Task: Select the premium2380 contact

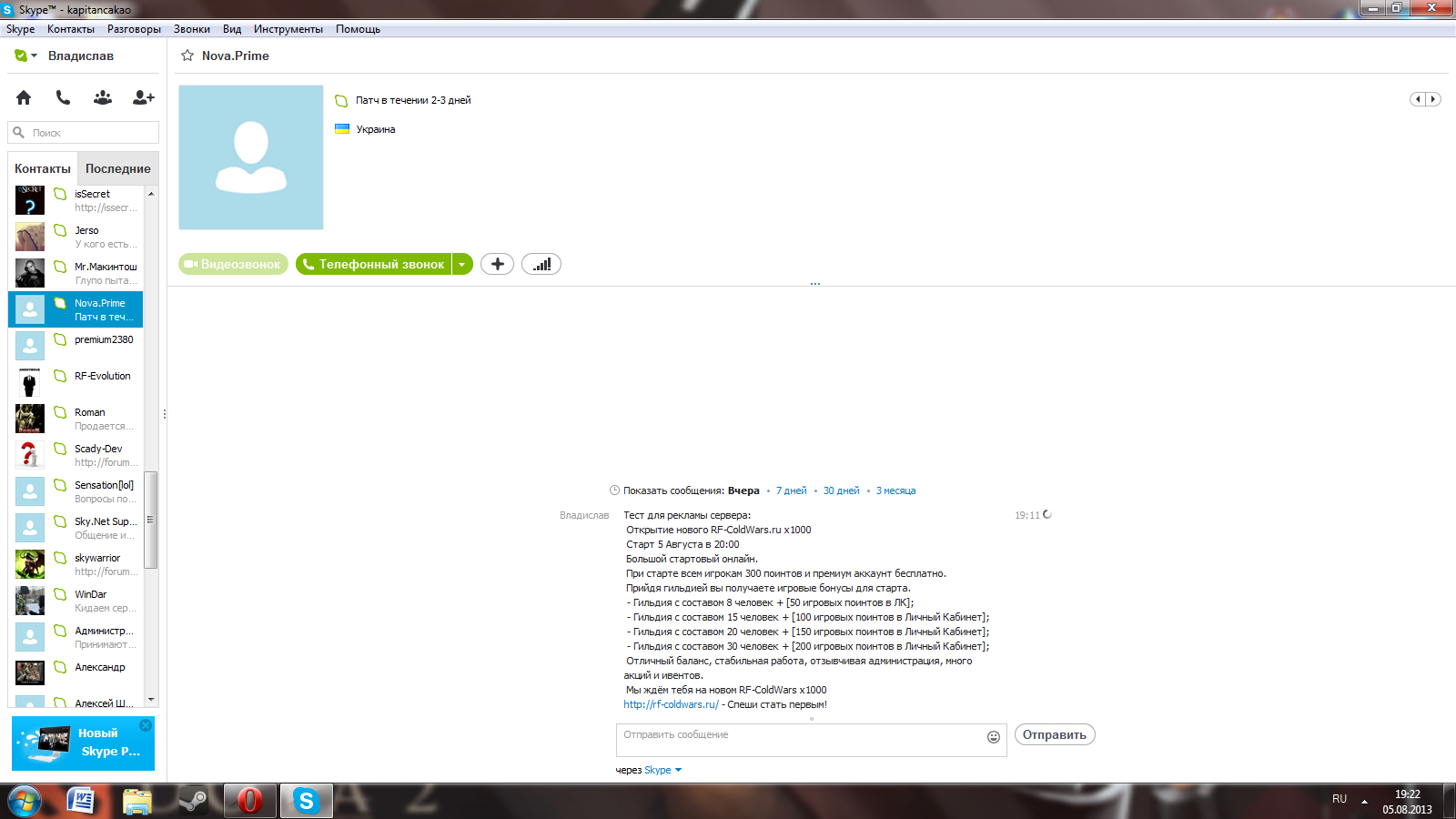Action: pos(76,346)
